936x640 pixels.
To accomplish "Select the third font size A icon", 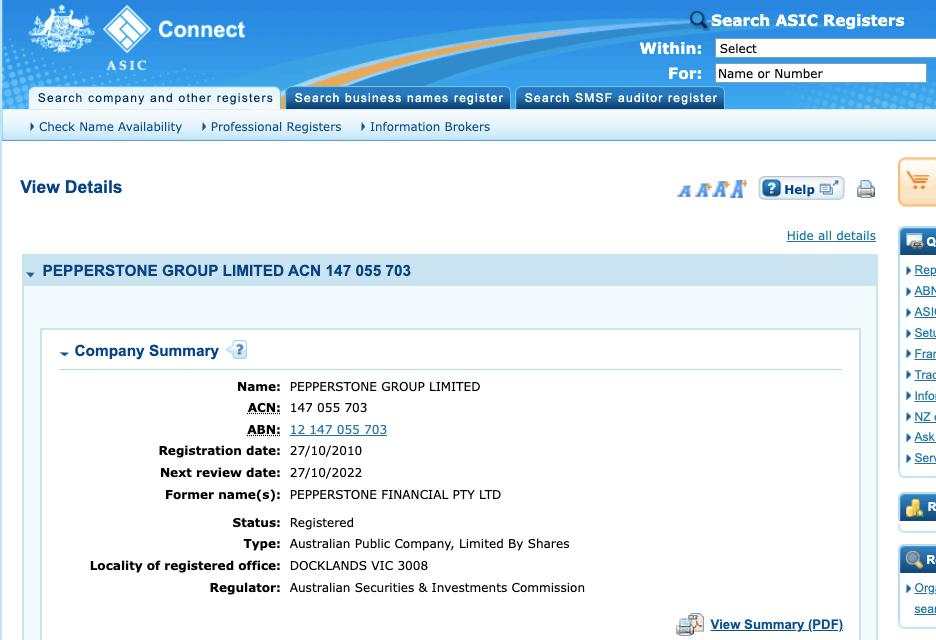I will [721, 189].
